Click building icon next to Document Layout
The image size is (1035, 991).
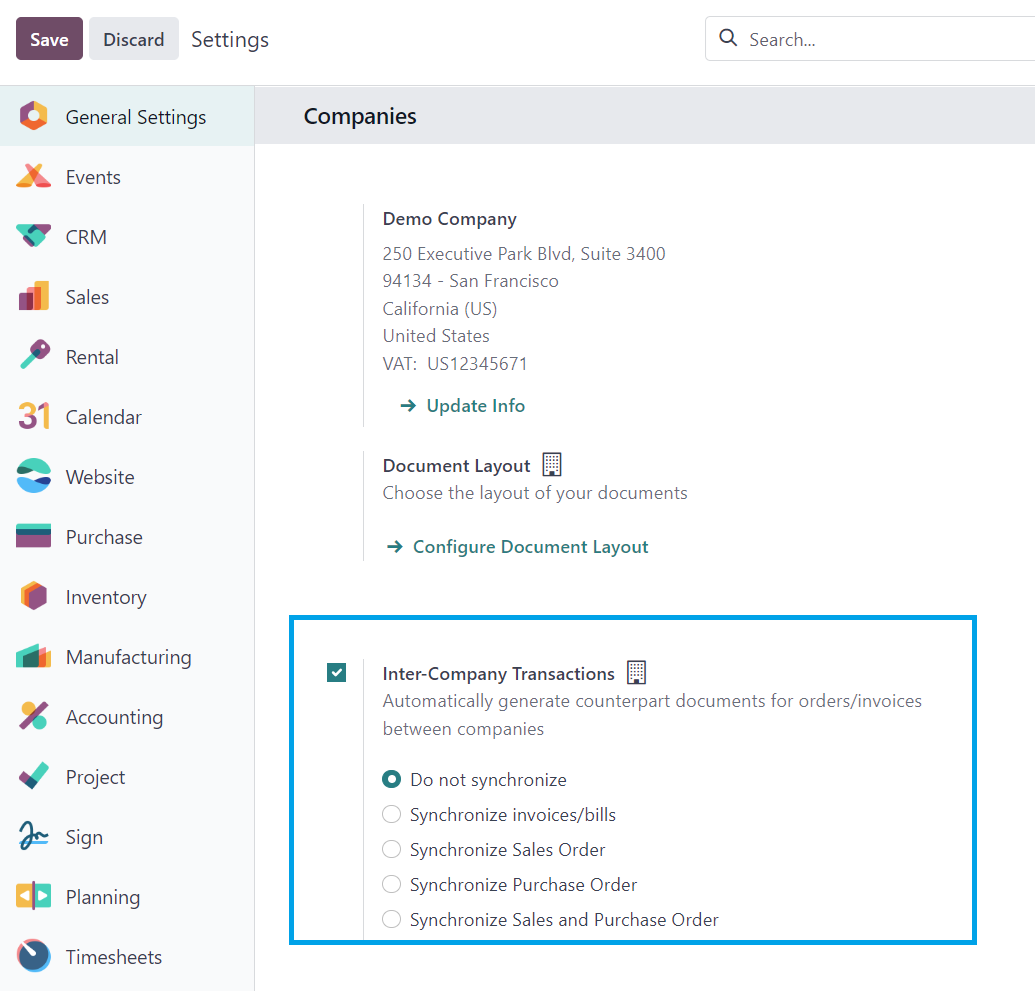point(552,465)
